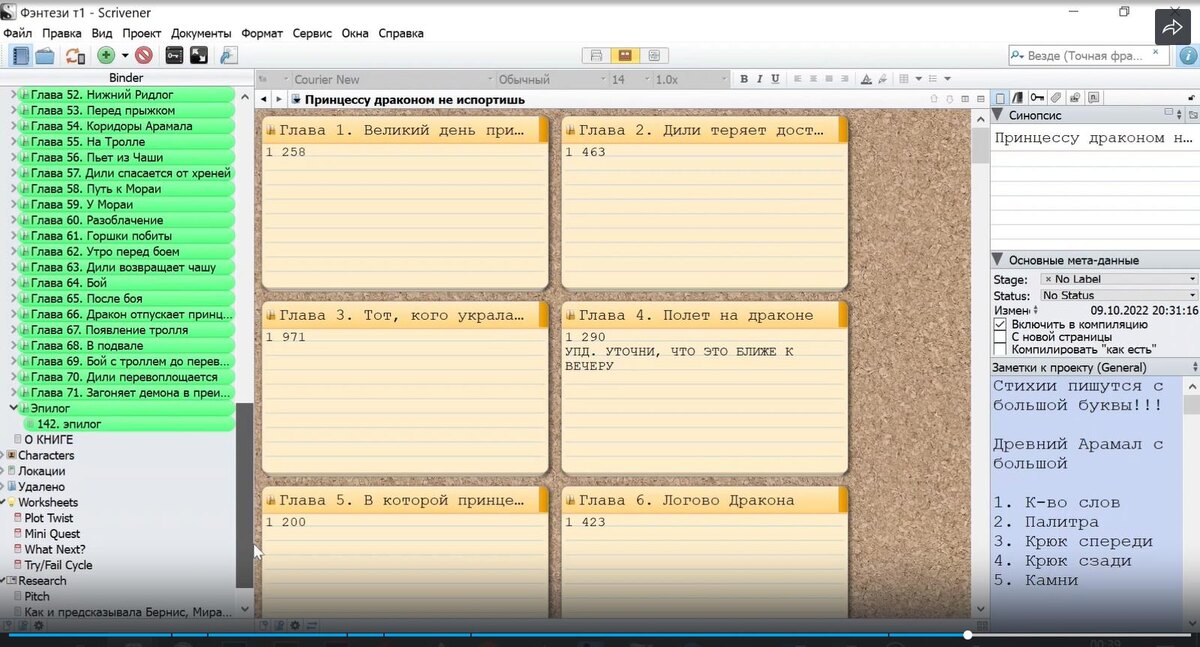Open "Plot Twist" worksheet in Binder
The width and height of the screenshot is (1200, 647).
point(49,518)
